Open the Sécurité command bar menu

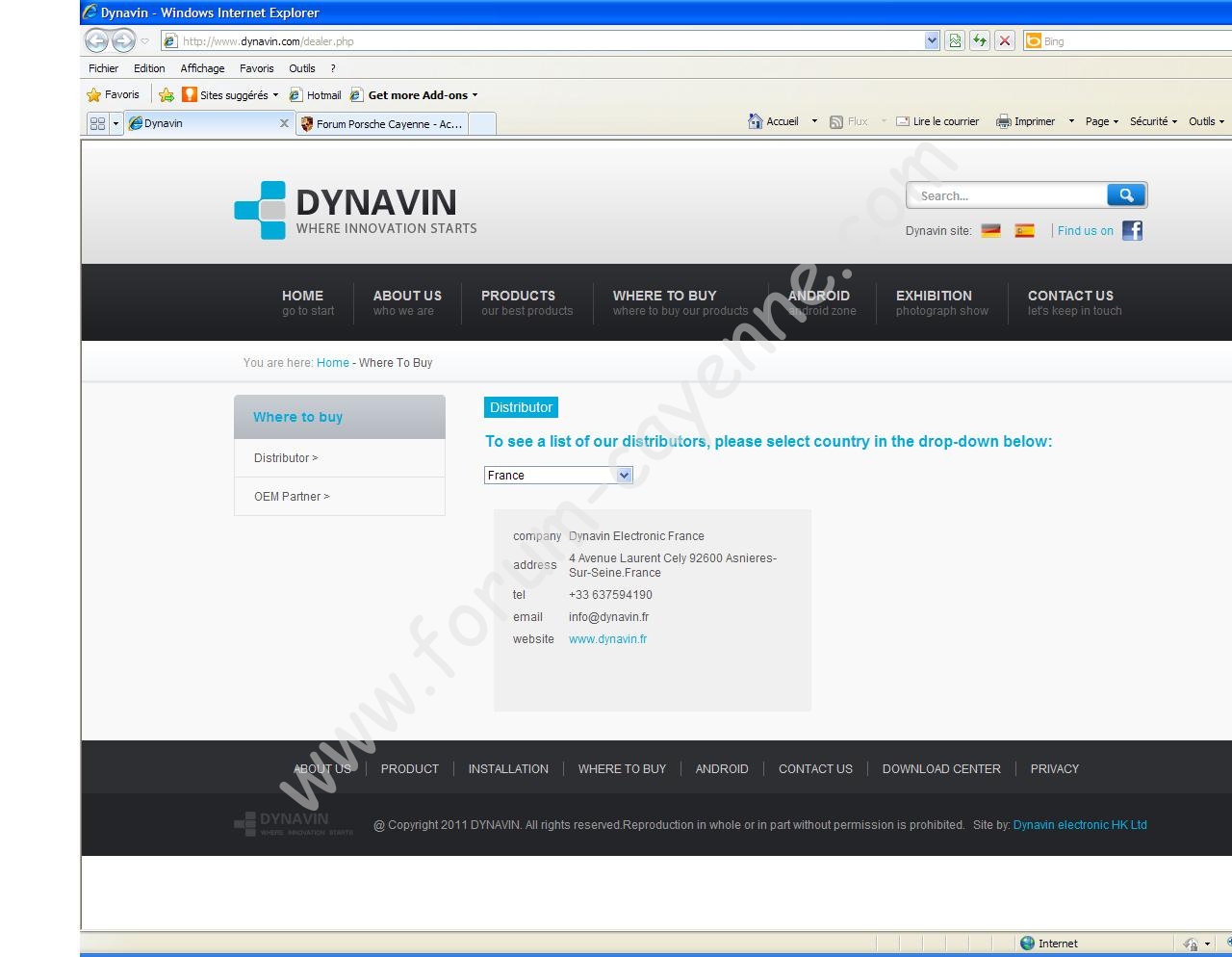click(x=1153, y=121)
